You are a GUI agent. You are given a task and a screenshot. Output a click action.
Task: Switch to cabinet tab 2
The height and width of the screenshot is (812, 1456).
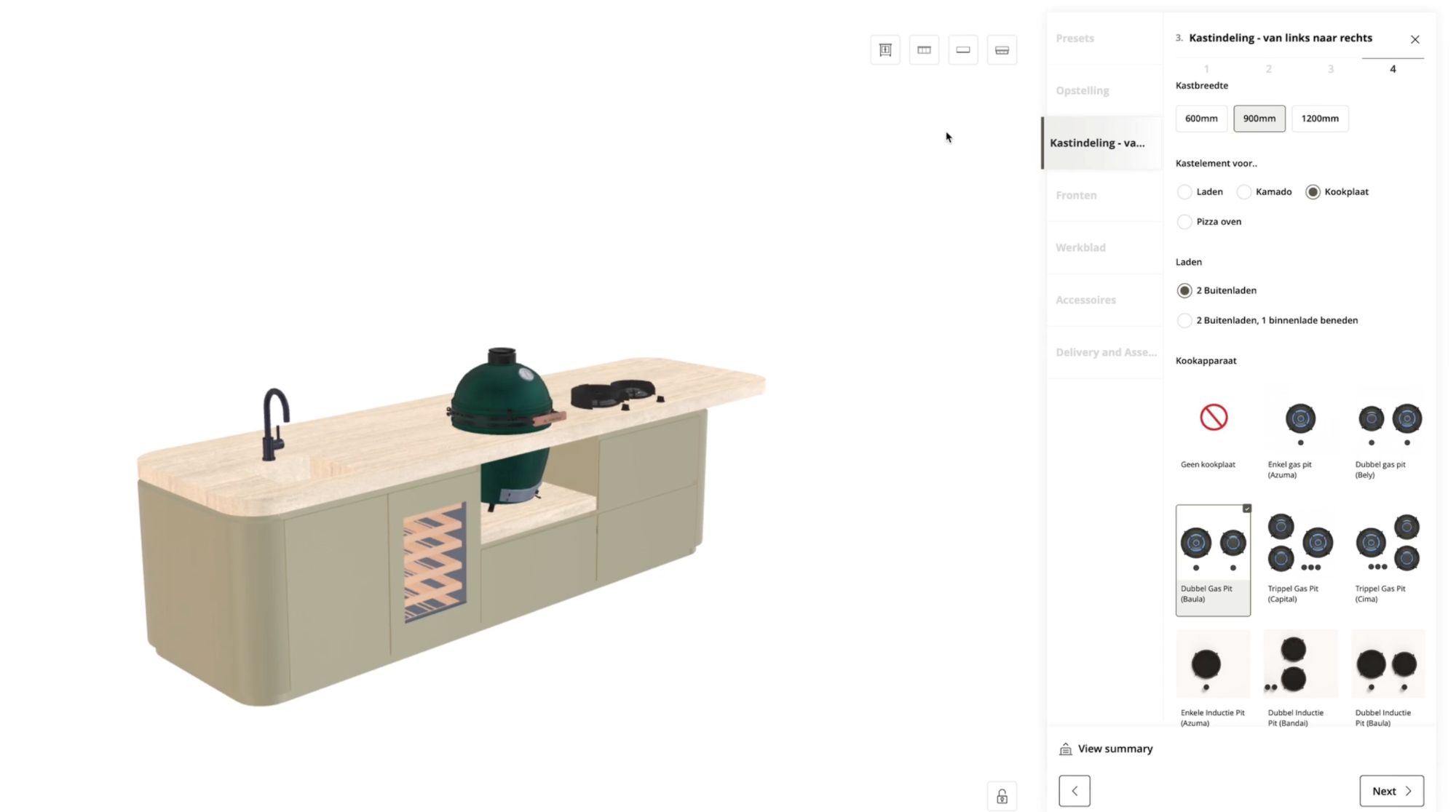pyautogui.click(x=1268, y=69)
